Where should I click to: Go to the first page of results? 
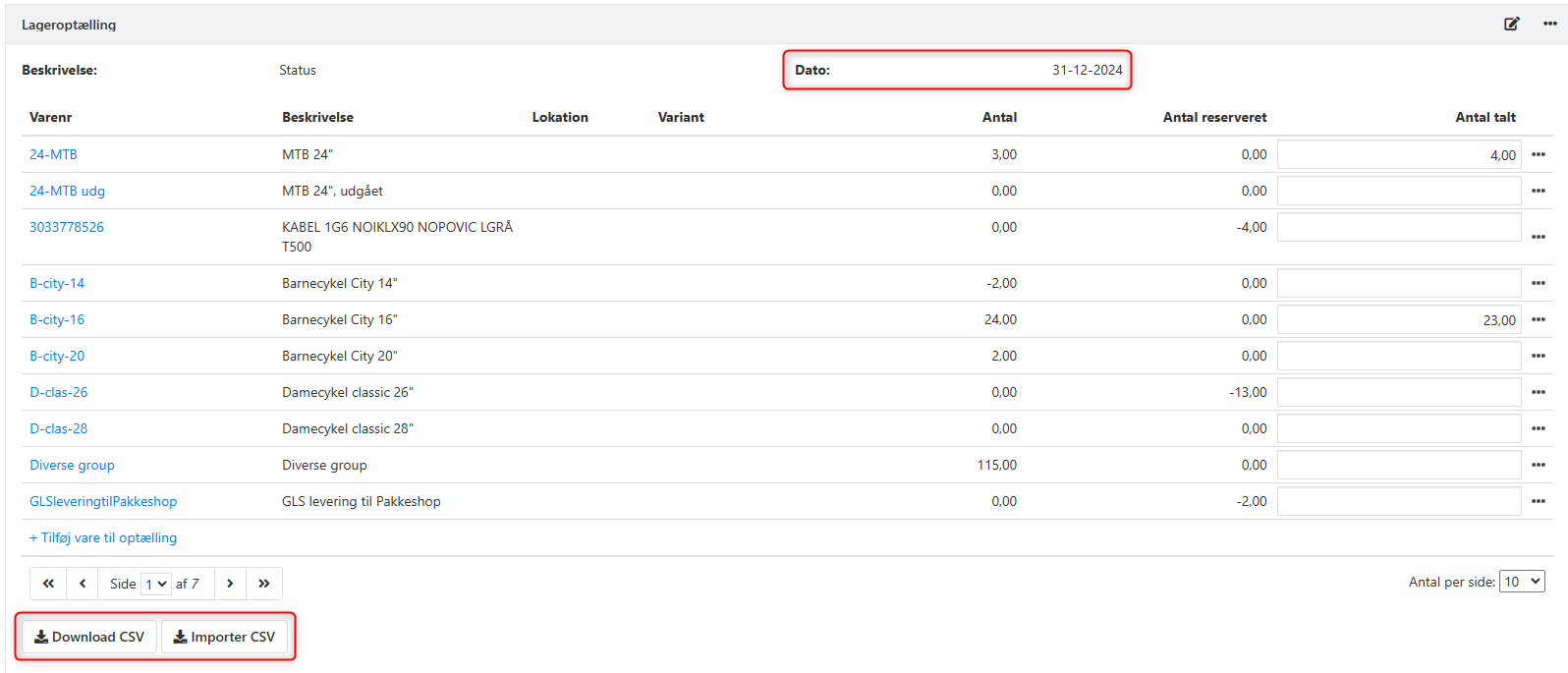pos(48,584)
